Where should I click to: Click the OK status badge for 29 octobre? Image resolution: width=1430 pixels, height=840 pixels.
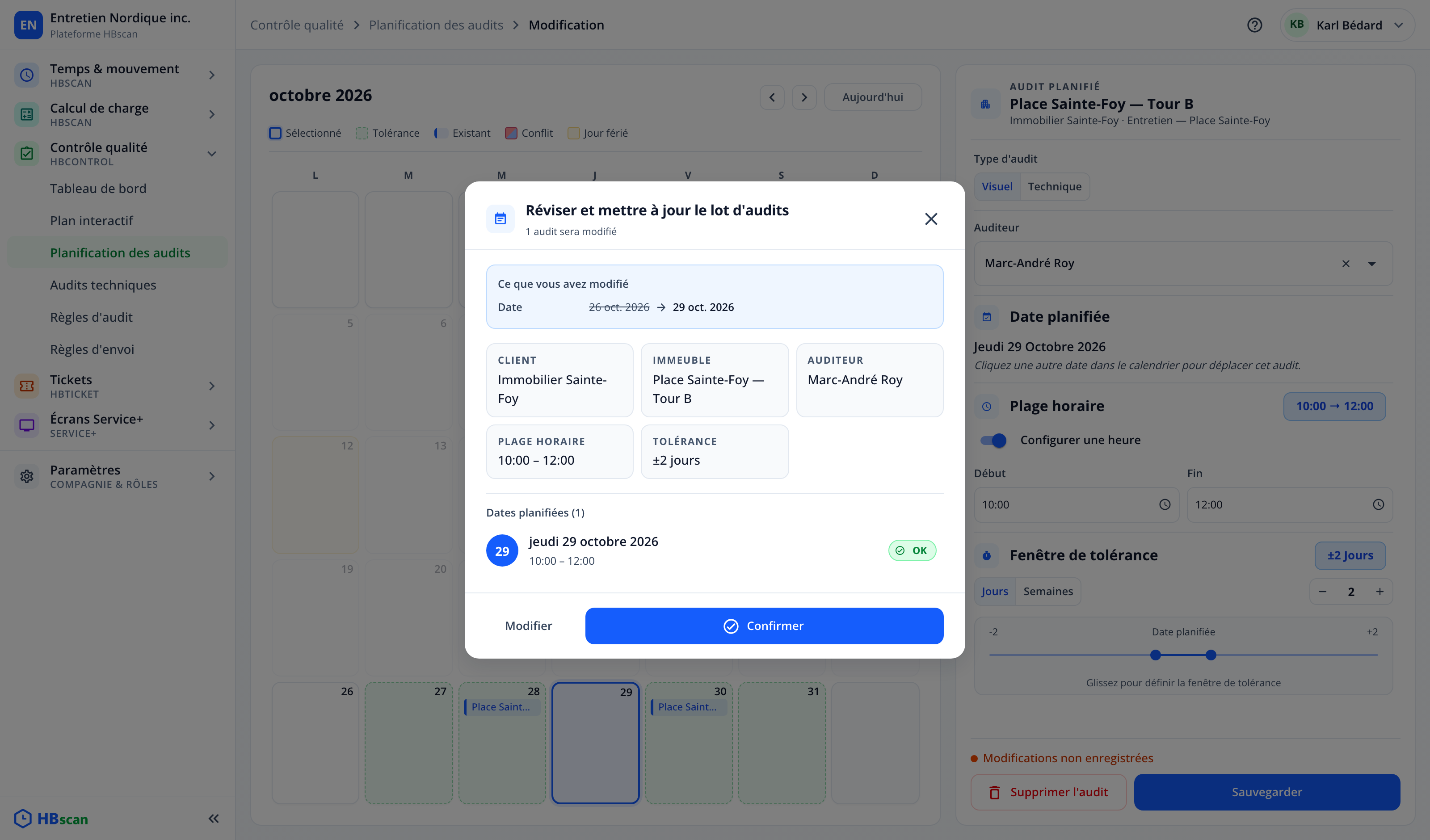point(912,550)
